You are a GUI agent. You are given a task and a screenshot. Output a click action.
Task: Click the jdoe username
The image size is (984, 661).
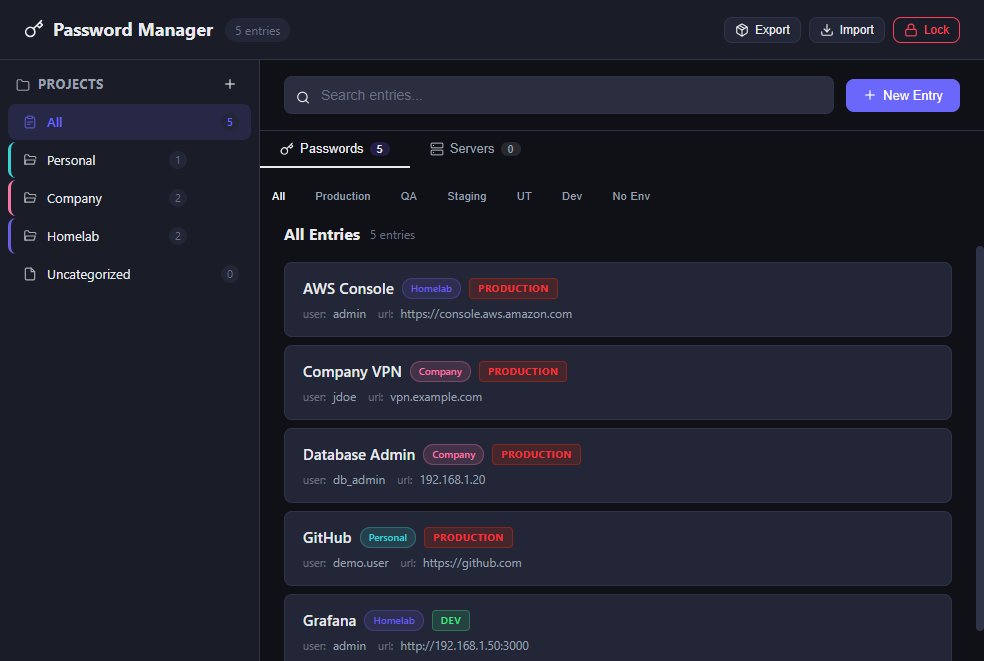(345, 397)
